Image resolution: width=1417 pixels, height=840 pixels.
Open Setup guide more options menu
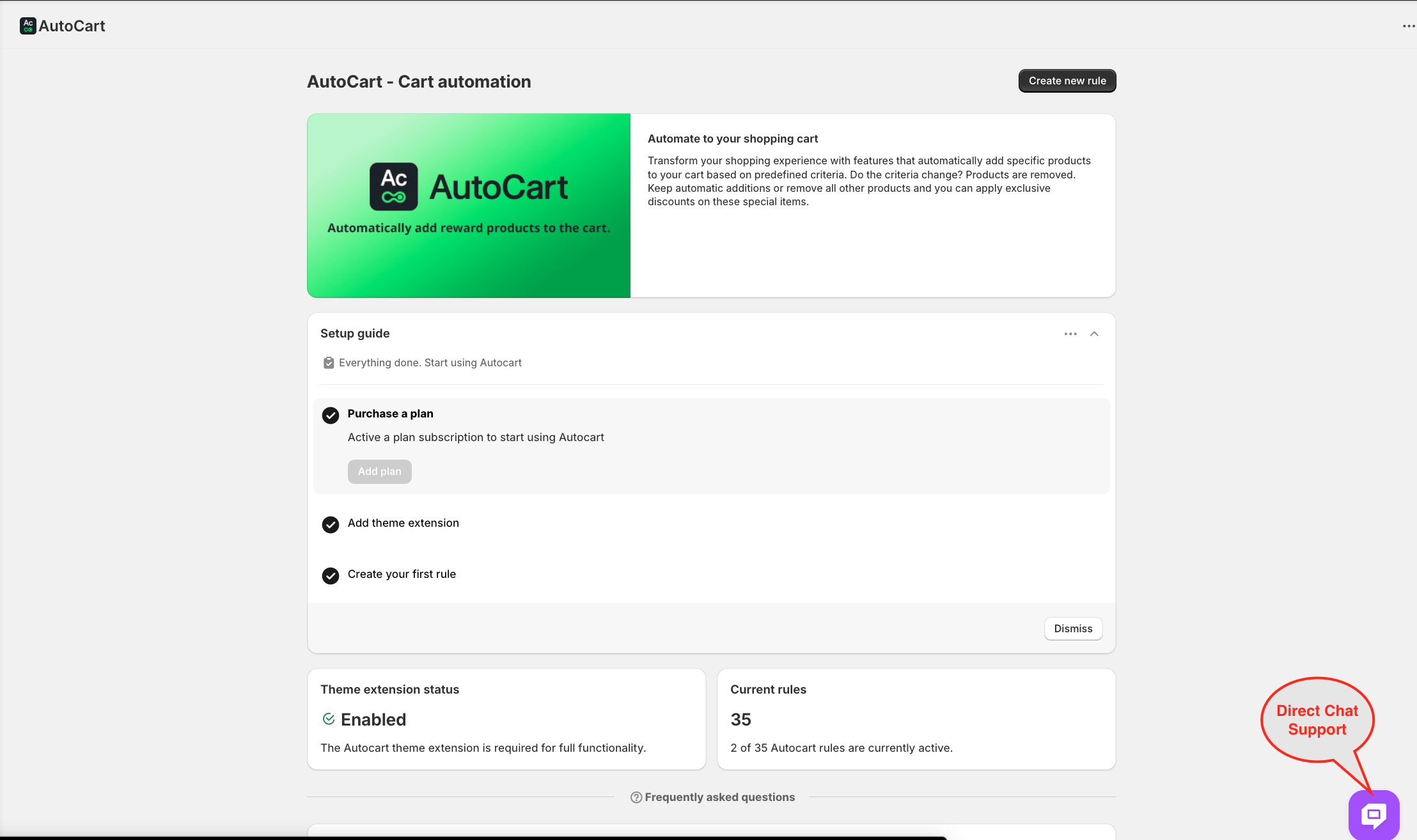1070,334
